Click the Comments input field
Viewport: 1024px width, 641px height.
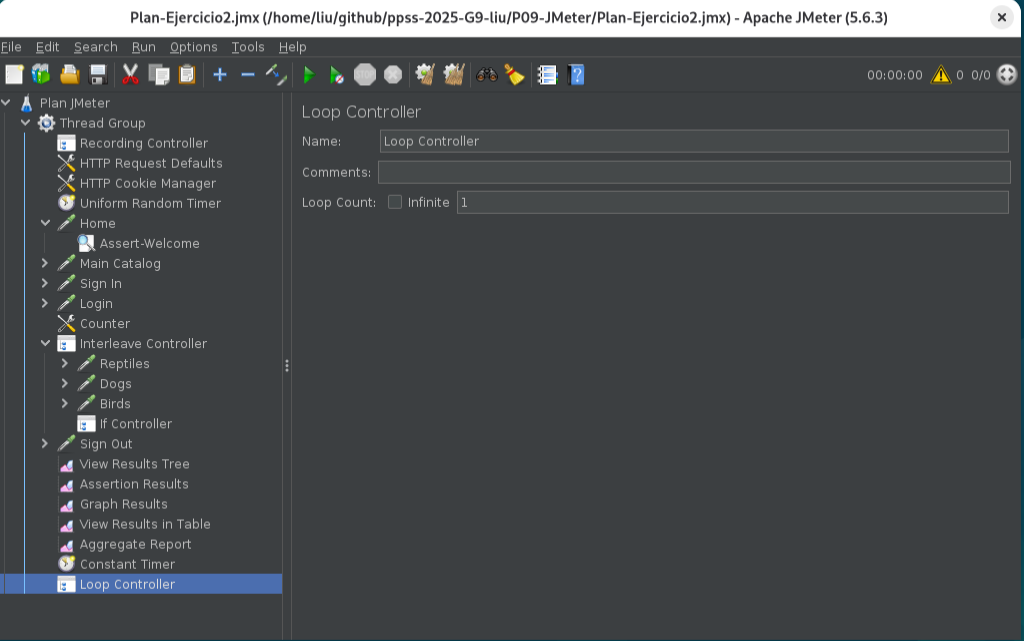pos(694,172)
